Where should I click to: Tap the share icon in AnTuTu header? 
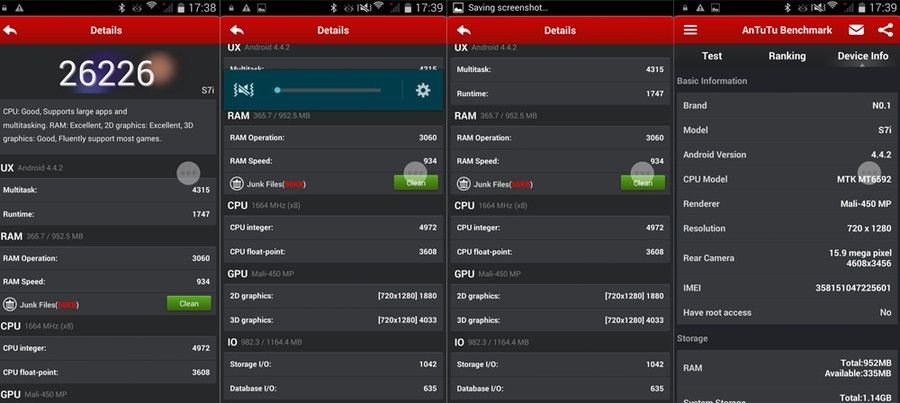pyautogui.click(x=885, y=30)
